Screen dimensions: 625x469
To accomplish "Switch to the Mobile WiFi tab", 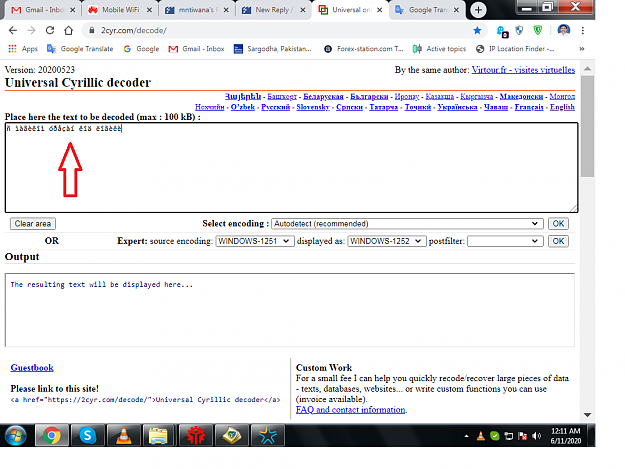I will point(120,10).
